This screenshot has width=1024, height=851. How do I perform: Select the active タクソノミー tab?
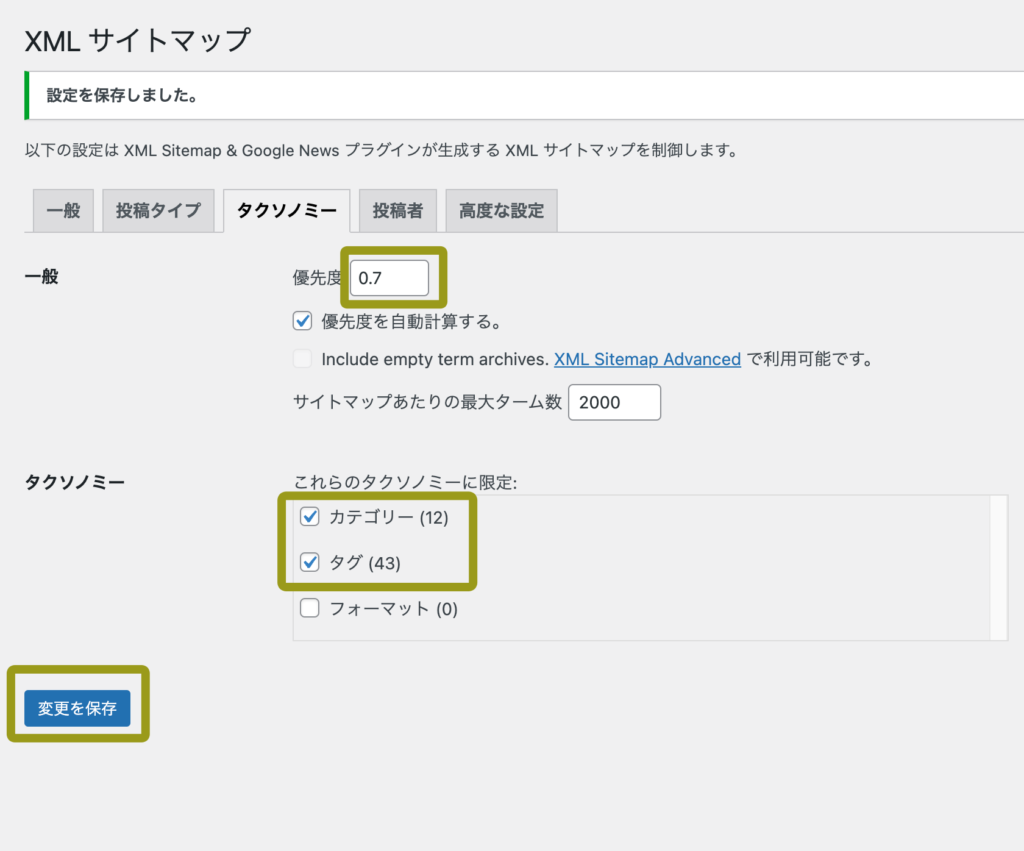(x=286, y=210)
